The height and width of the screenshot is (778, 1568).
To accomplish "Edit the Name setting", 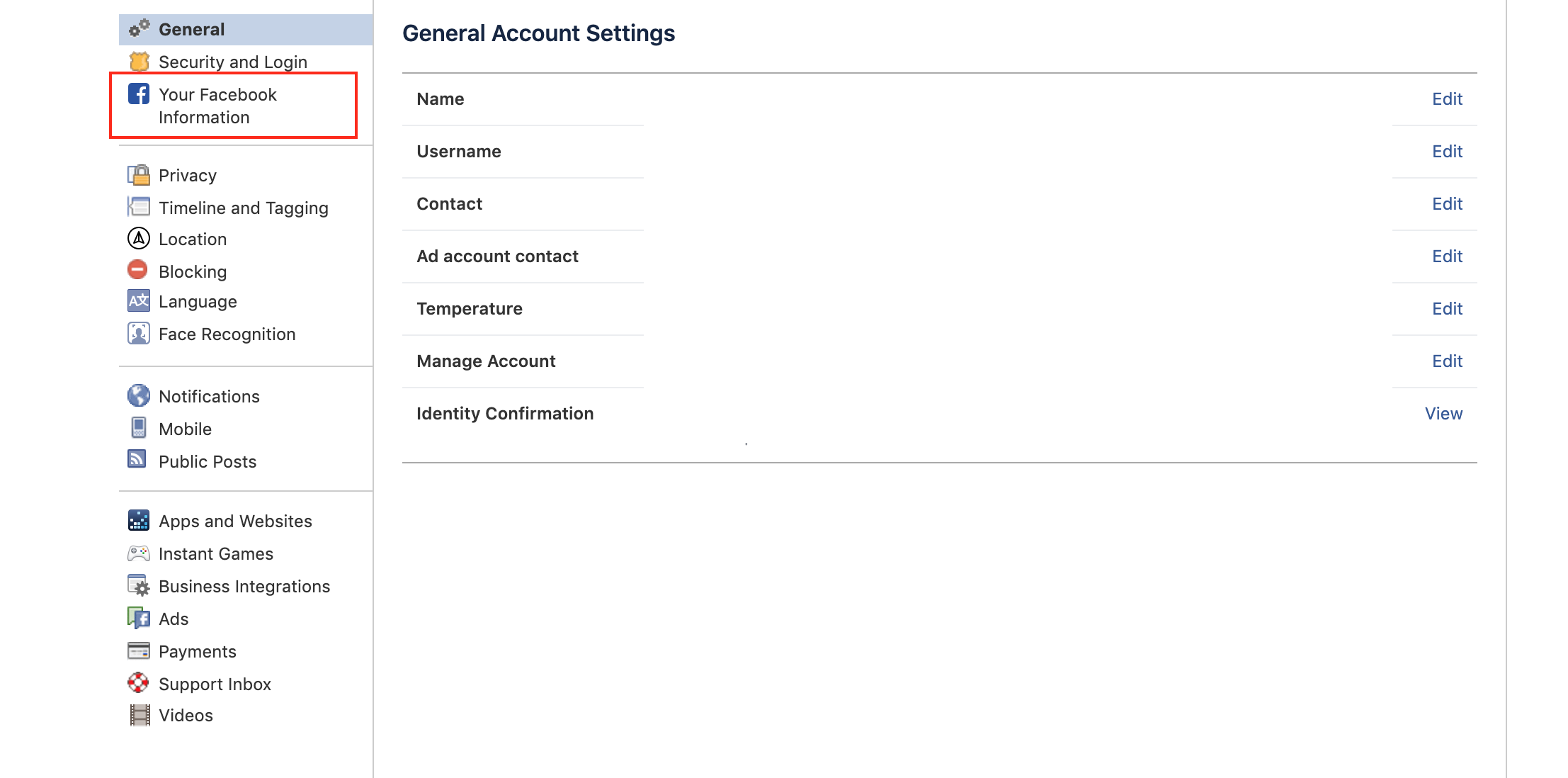I will [x=1447, y=98].
